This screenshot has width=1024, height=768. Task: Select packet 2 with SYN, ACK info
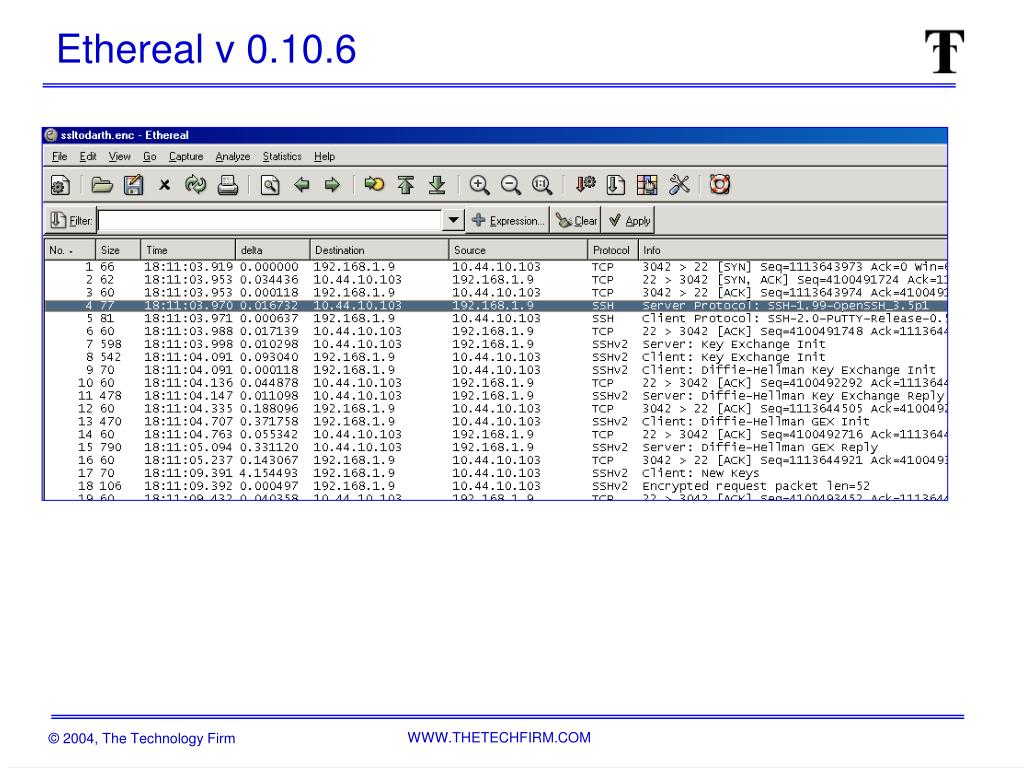(x=496, y=280)
